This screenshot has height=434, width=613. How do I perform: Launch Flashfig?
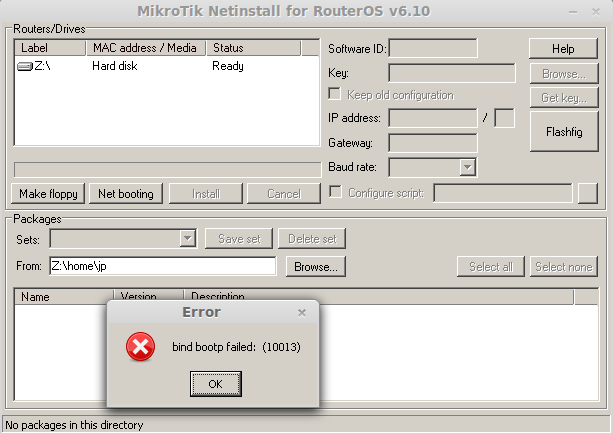pos(564,132)
